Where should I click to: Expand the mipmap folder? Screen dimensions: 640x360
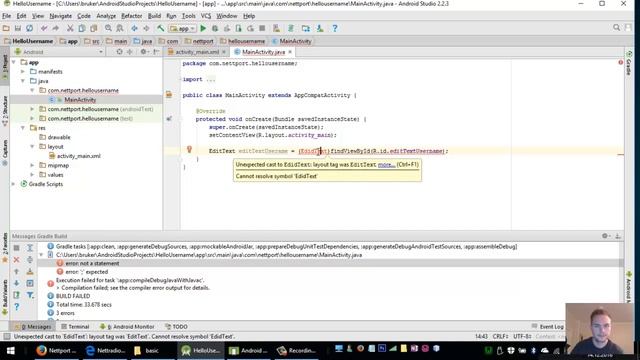(33, 165)
